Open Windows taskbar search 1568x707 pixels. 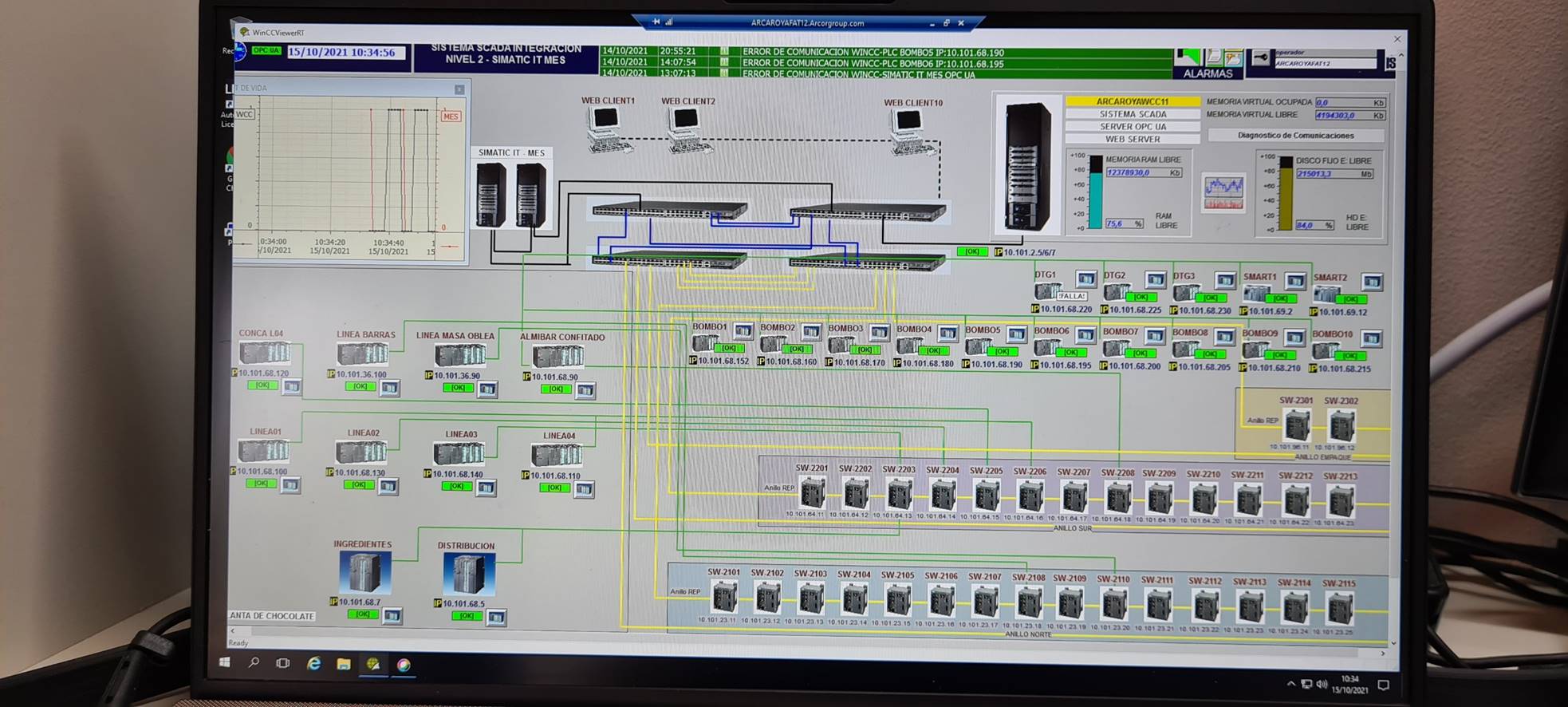coord(254,662)
